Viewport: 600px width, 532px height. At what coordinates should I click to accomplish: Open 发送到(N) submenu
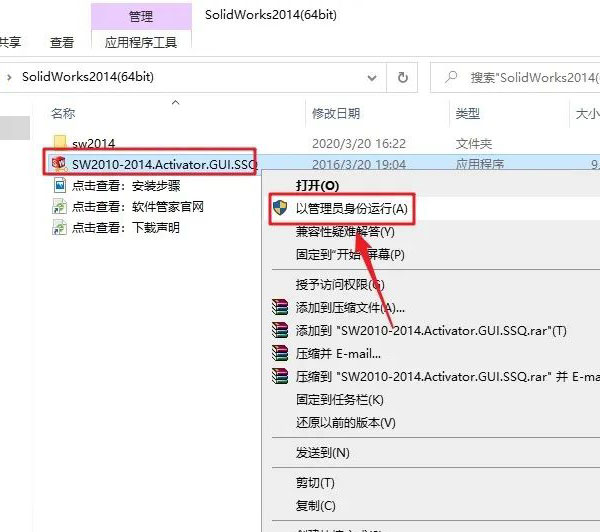(x=323, y=453)
